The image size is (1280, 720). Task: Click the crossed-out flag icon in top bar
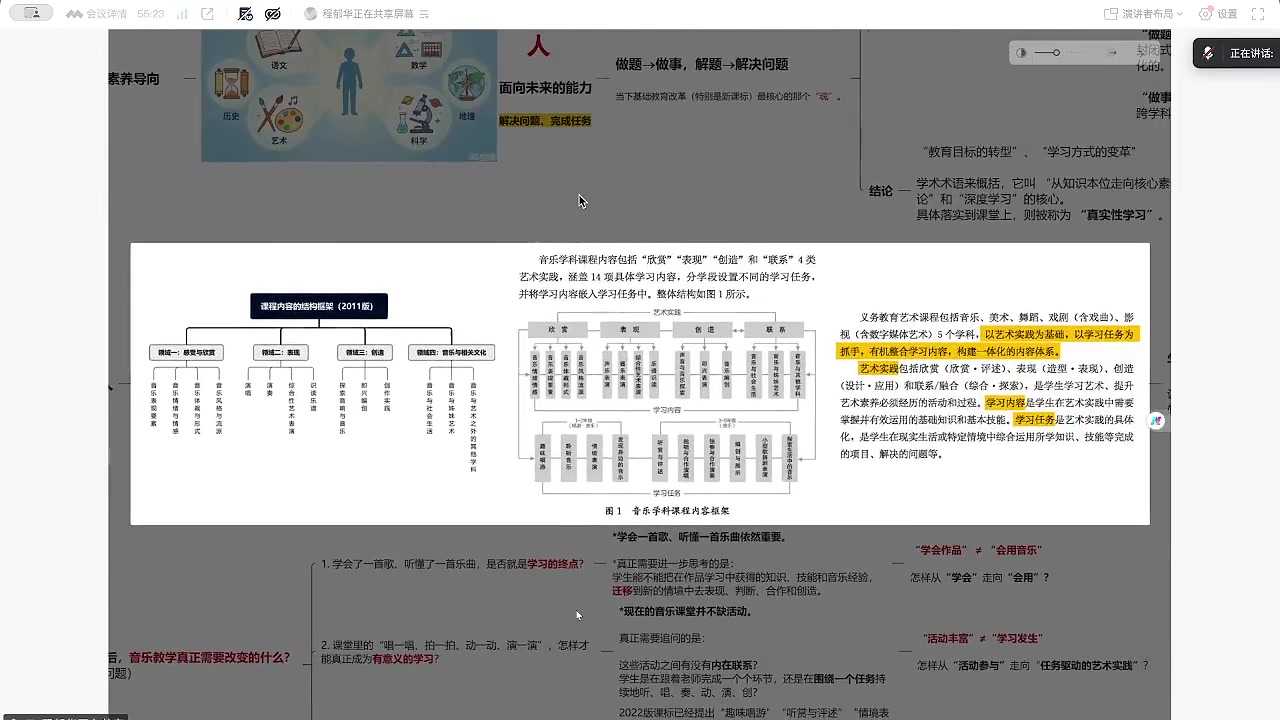tap(246, 14)
